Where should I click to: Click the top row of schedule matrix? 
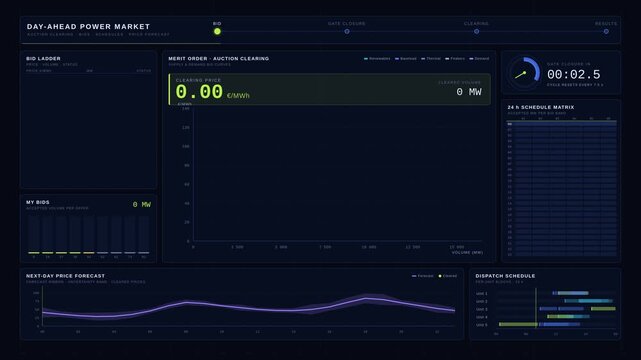(562, 124)
